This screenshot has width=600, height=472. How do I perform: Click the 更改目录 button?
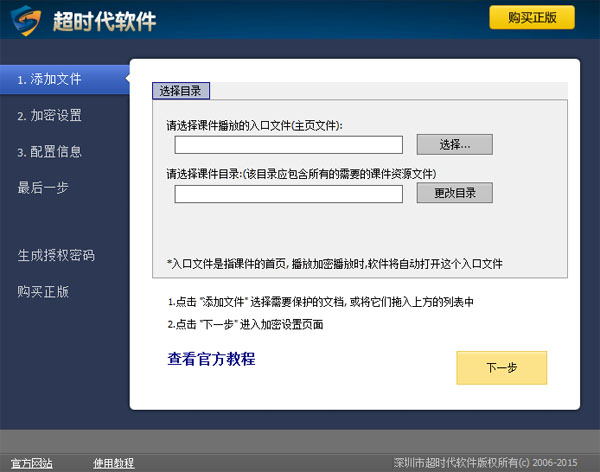point(455,193)
